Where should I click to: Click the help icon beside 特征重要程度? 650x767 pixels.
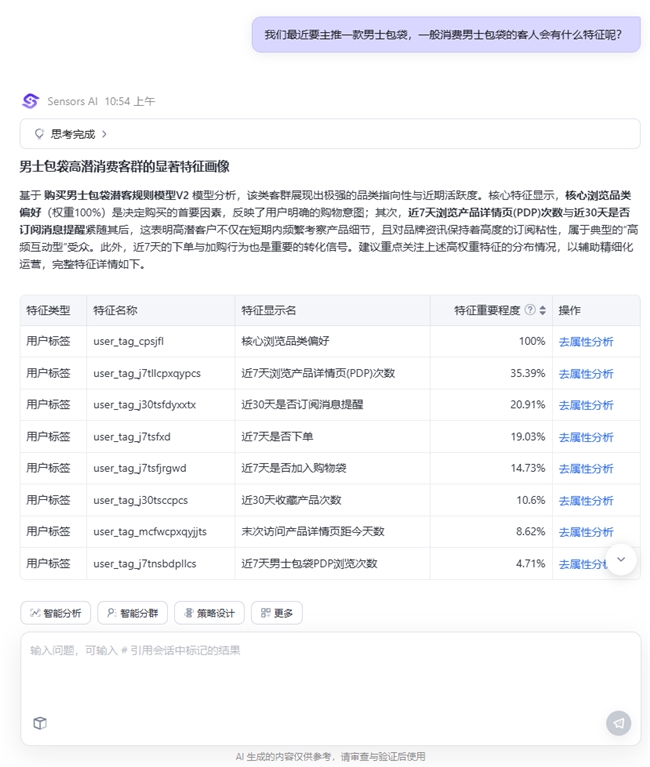(x=530, y=310)
